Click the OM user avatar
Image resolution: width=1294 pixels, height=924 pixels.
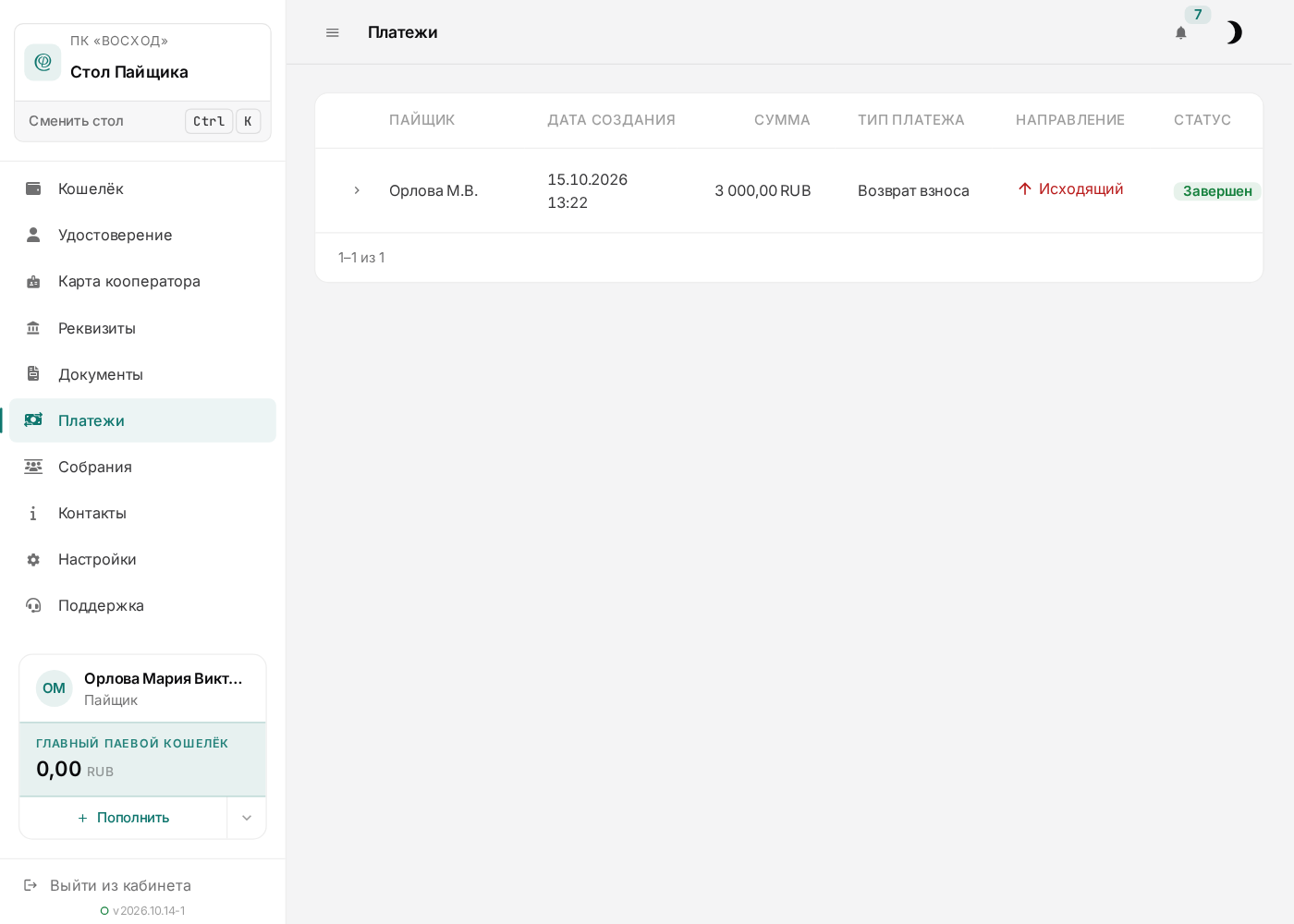pos(55,688)
